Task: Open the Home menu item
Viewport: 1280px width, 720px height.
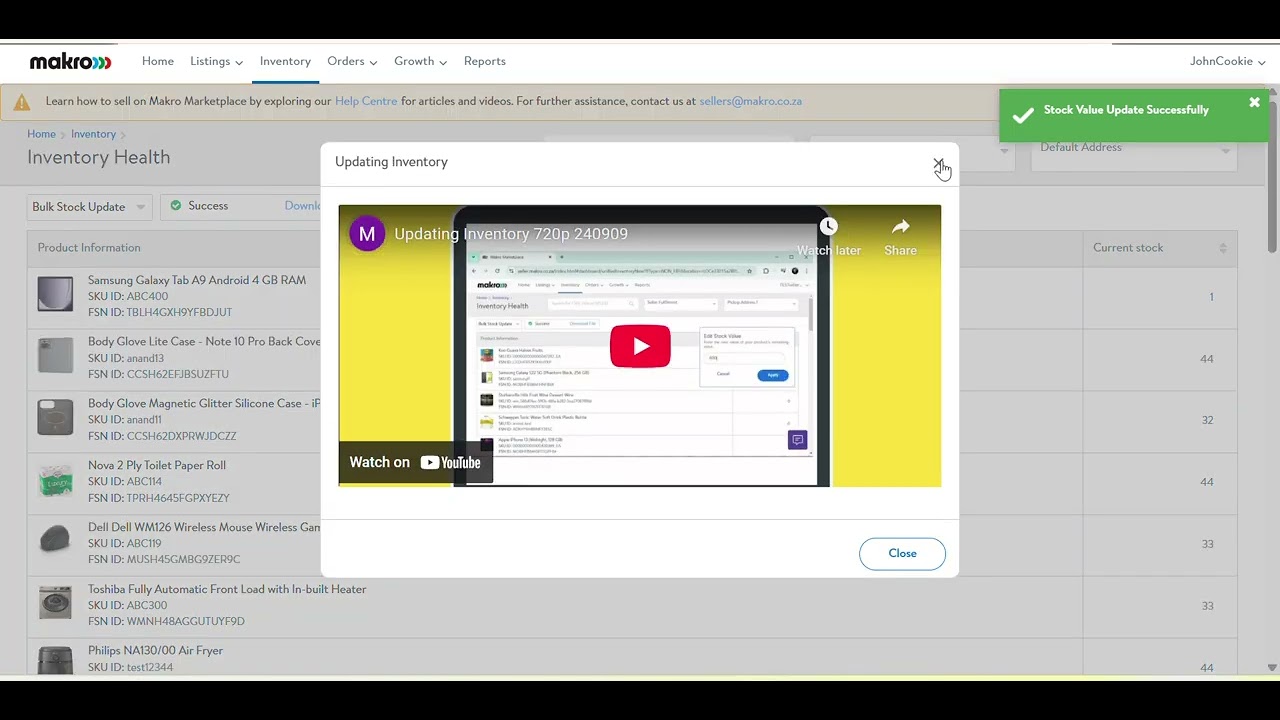Action: [x=158, y=61]
